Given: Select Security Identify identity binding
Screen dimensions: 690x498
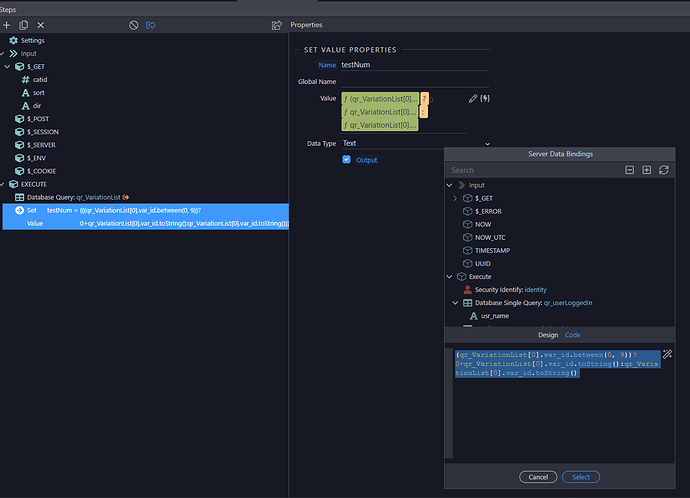Looking at the screenshot, I should [505, 289].
